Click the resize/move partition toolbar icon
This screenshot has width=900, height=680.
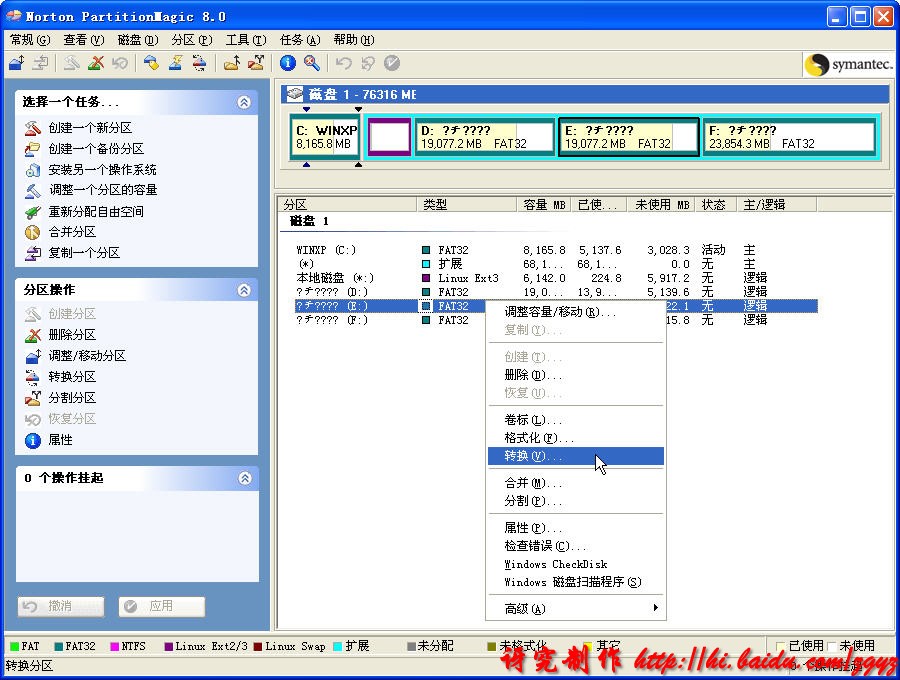tap(17, 63)
